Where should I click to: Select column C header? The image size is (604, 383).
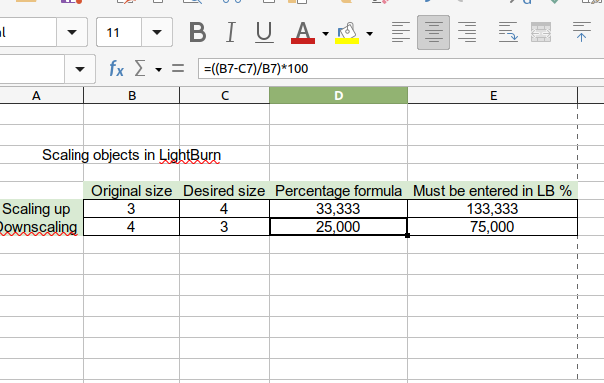225,96
